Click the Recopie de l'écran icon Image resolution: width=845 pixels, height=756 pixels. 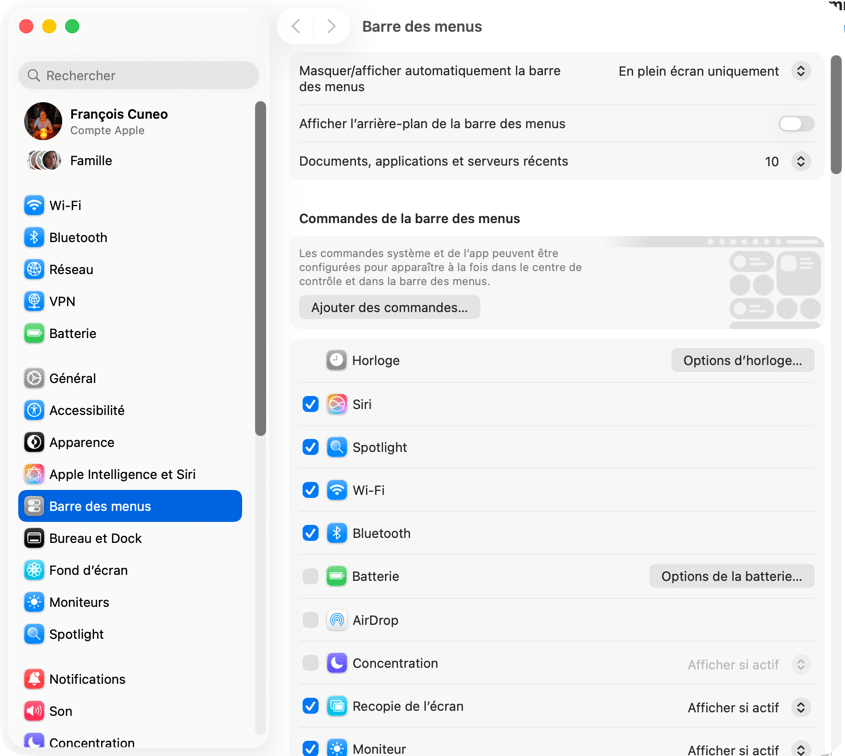pyautogui.click(x=337, y=706)
